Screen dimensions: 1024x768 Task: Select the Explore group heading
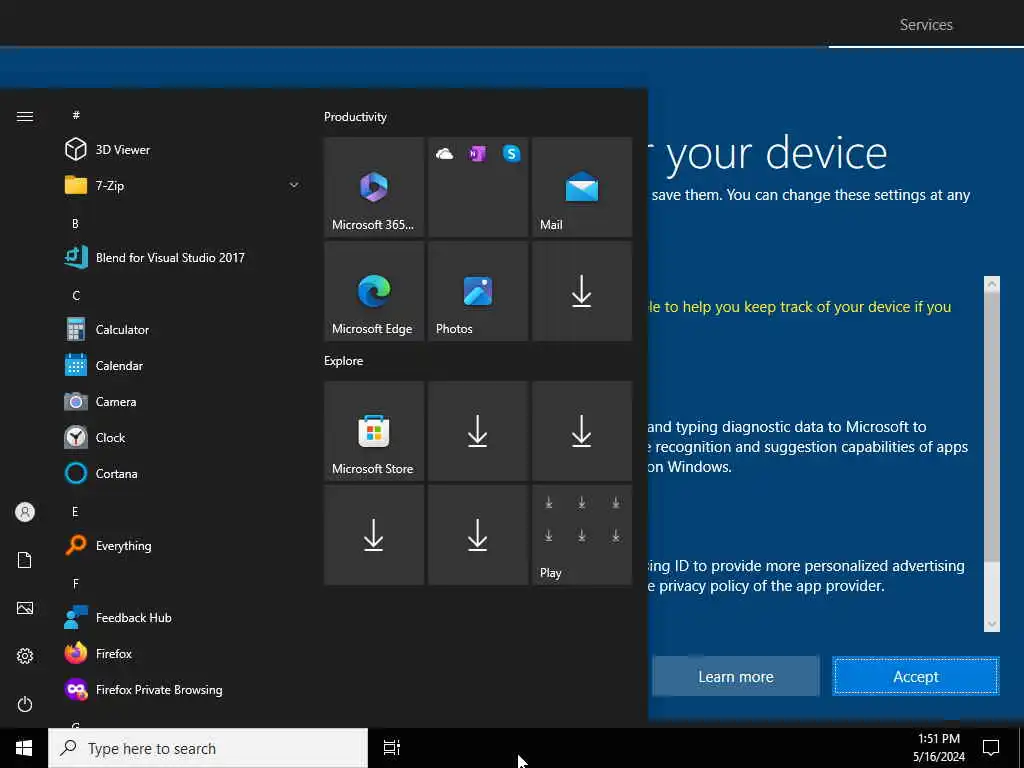pos(344,360)
